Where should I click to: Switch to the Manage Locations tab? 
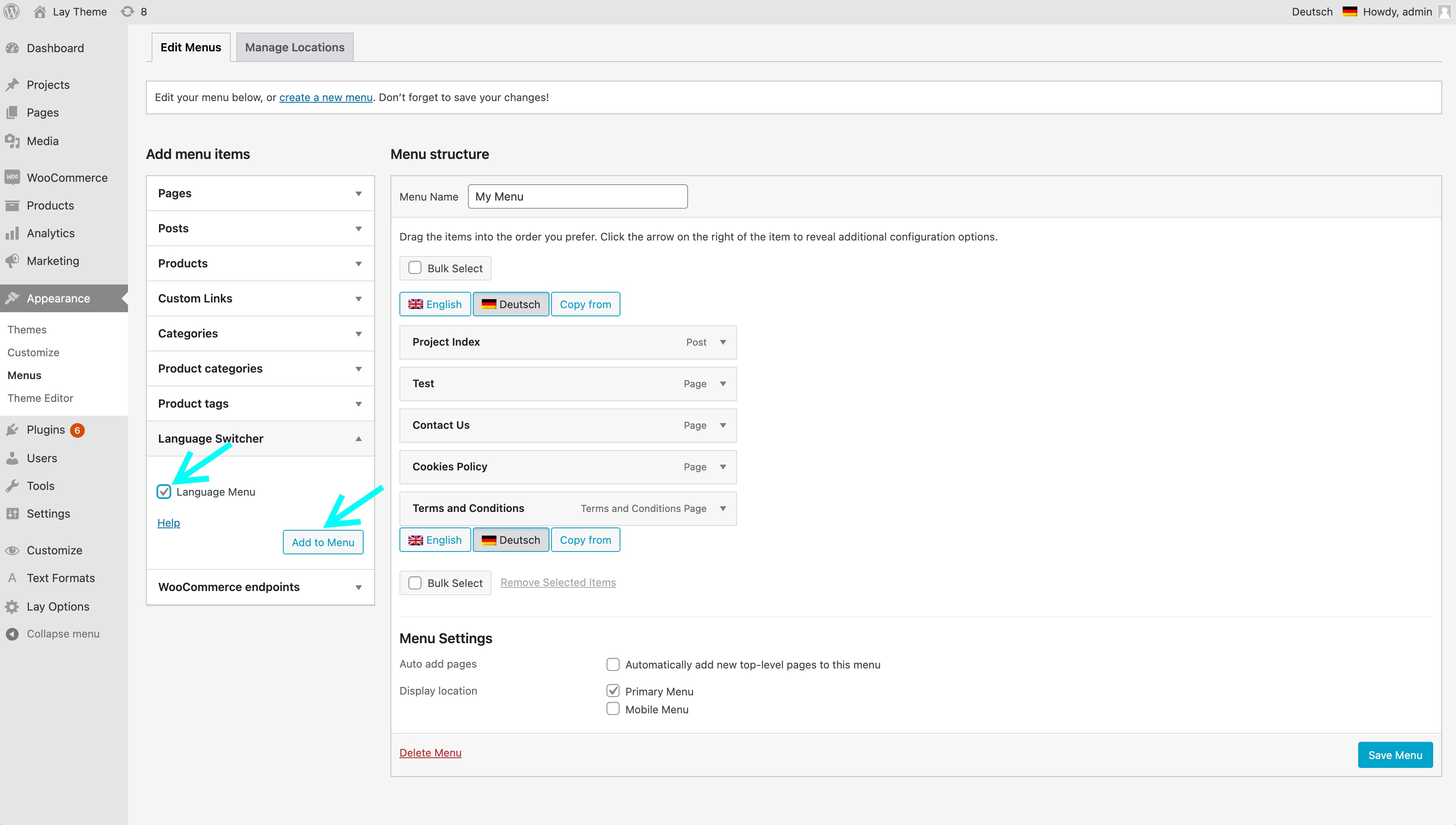(295, 47)
